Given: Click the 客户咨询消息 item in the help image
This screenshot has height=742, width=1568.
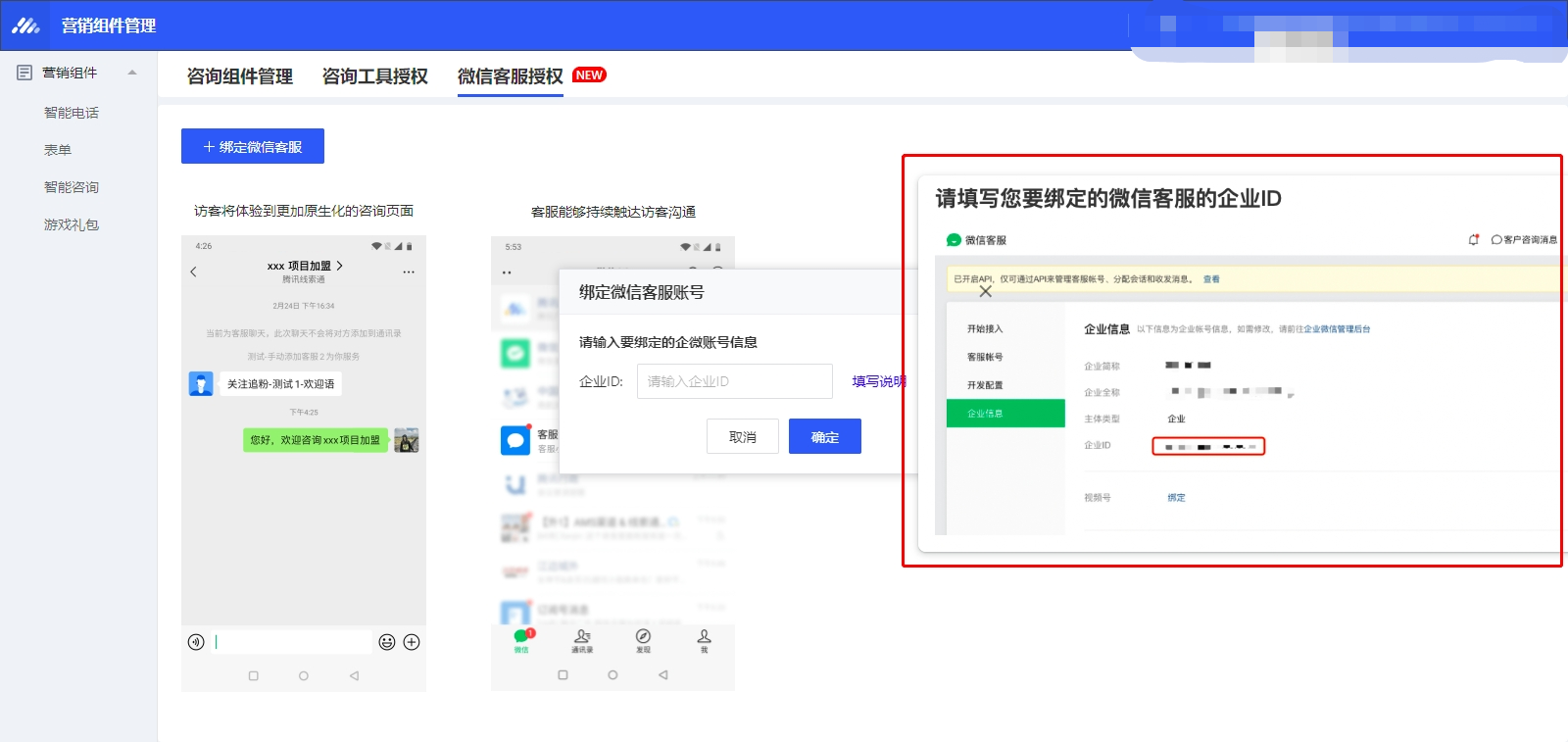Looking at the screenshot, I should click(1524, 240).
